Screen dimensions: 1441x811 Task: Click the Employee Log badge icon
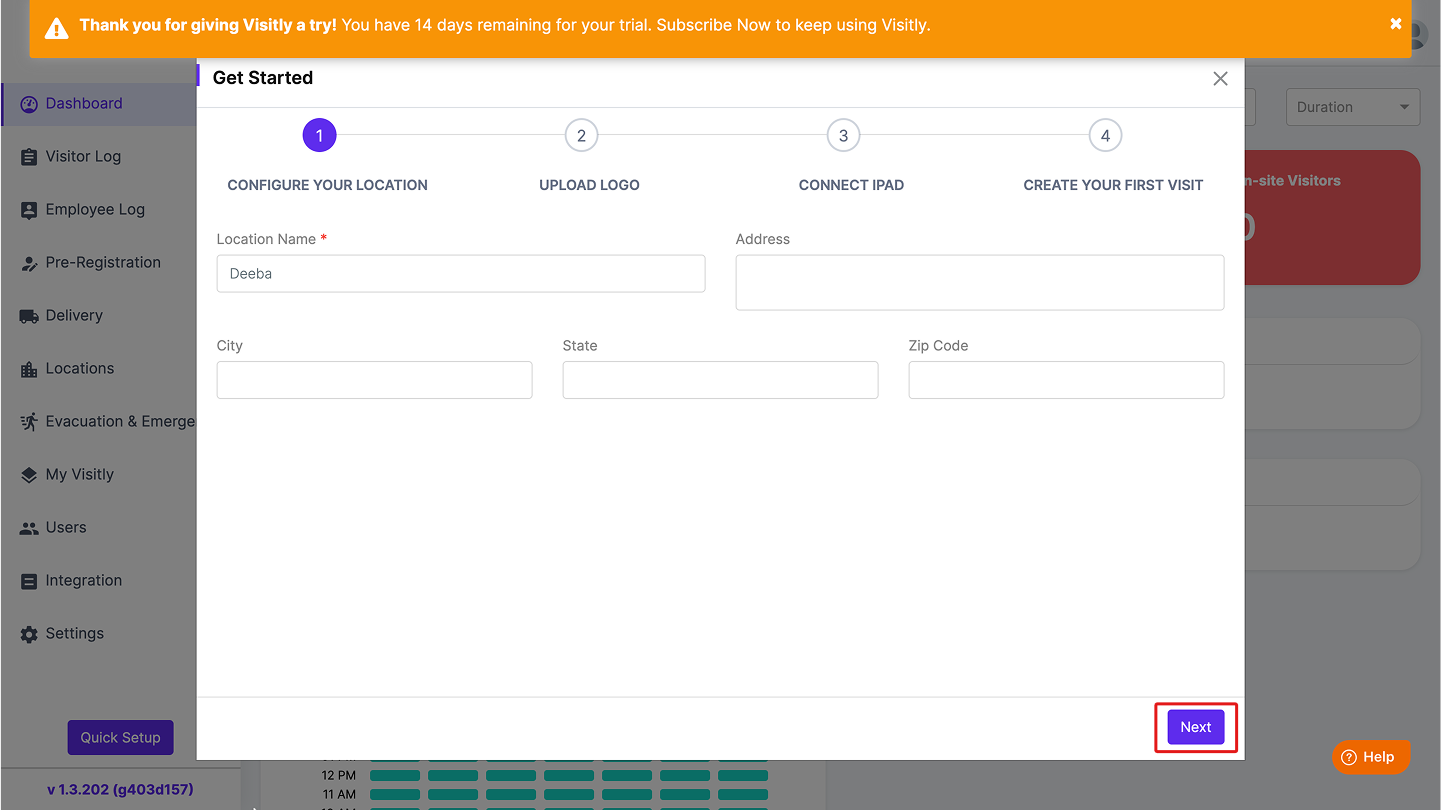(x=29, y=210)
